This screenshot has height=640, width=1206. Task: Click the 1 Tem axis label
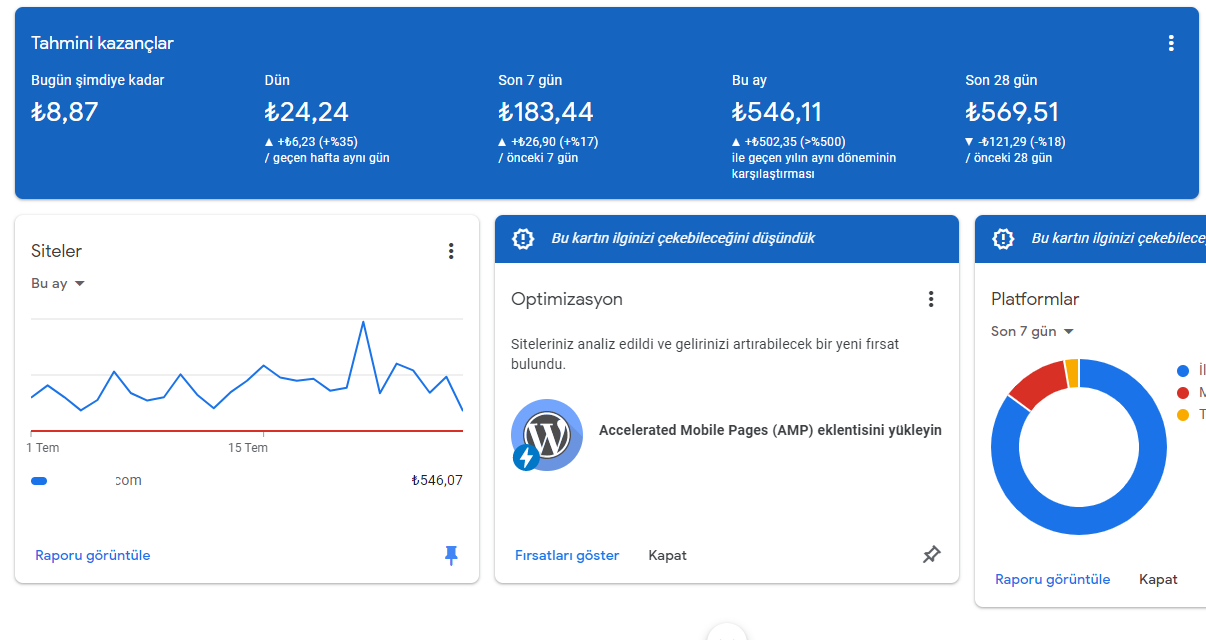43,448
